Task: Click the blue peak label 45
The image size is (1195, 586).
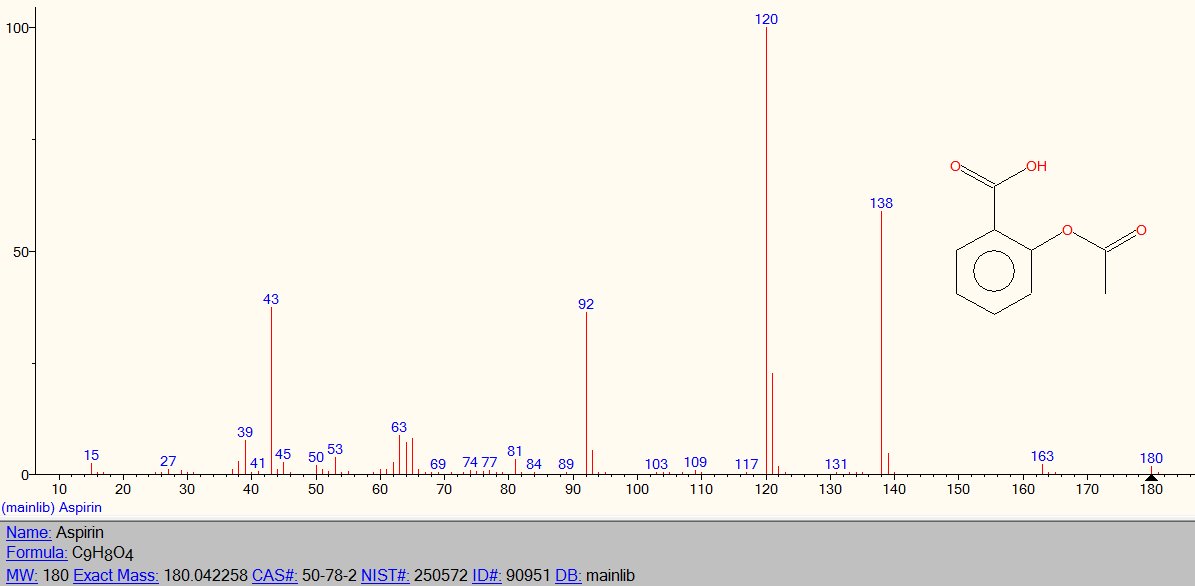Action: point(283,454)
